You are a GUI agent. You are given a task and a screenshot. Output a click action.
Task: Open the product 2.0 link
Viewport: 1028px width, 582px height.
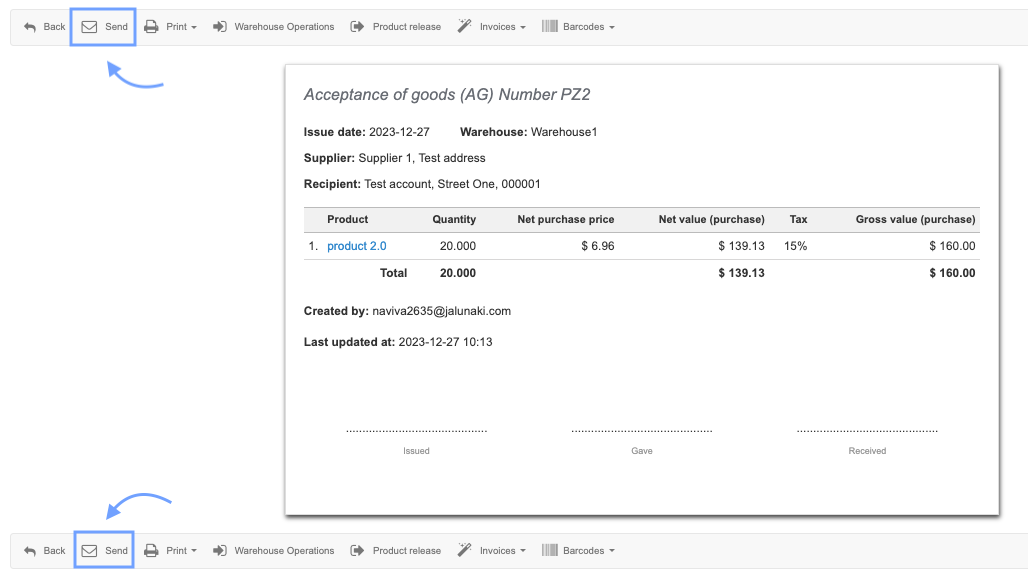pyautogui.click(x=356, y=246)
